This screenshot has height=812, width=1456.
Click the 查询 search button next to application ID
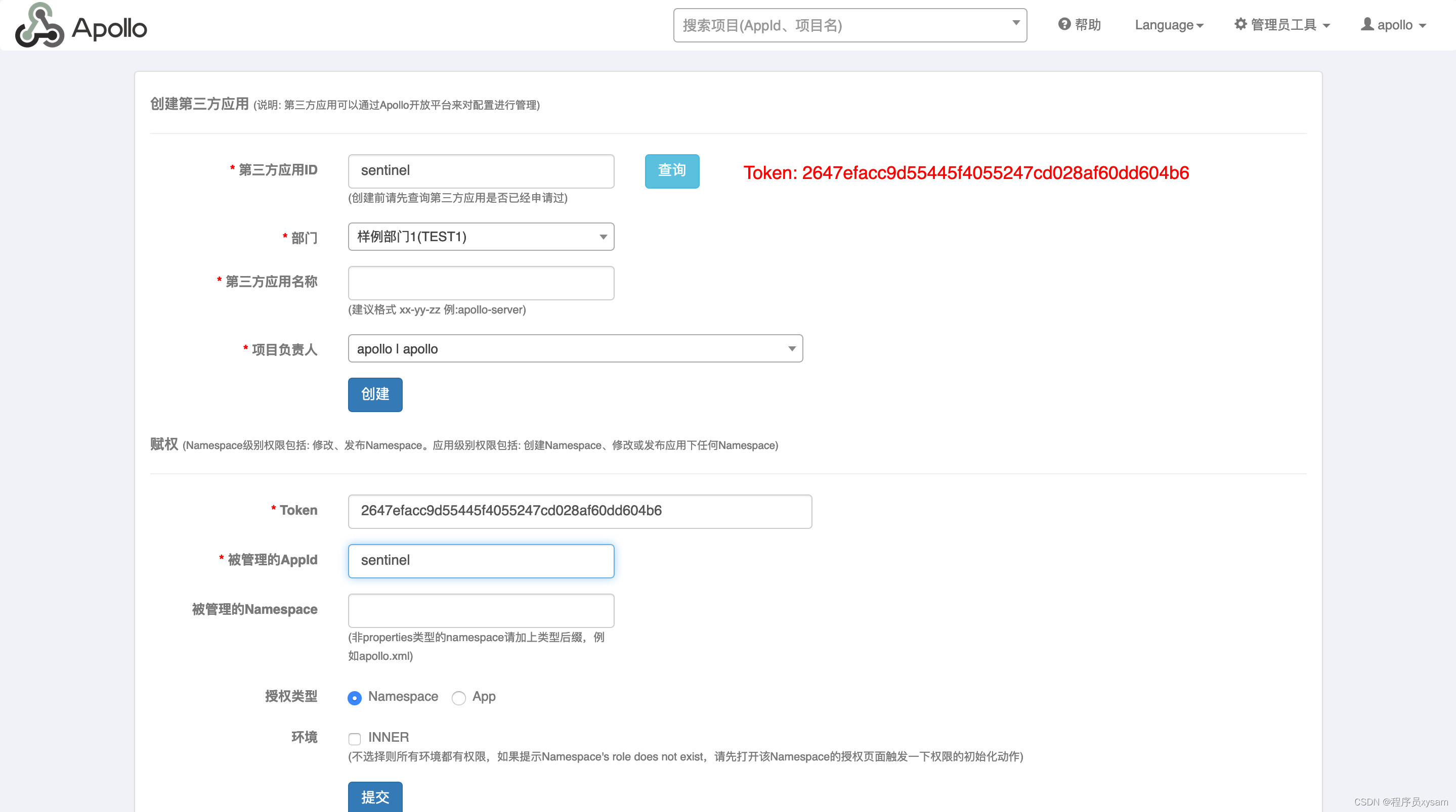[671, 171]
